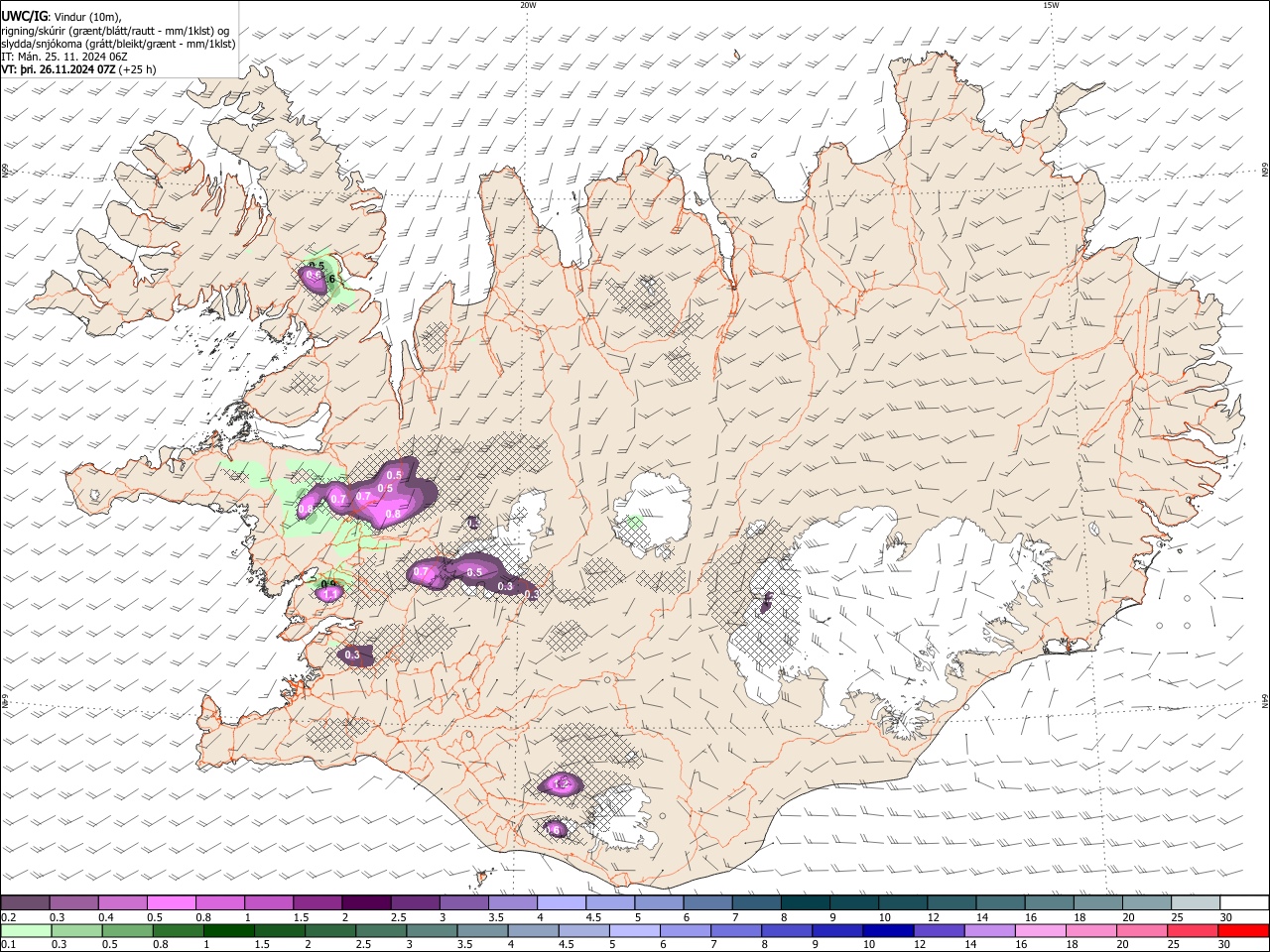Click the '(+25 h)' forecast offset text

[x=137, y=70]
